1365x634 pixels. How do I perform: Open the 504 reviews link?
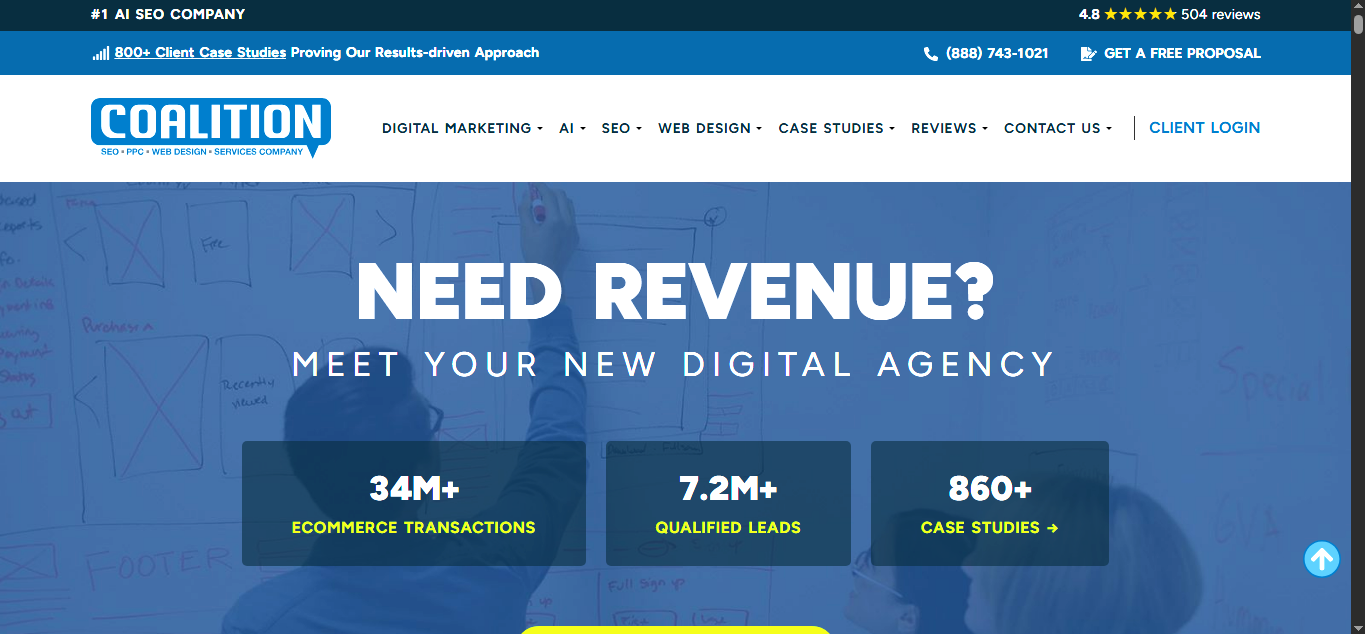coord(1220,15)
